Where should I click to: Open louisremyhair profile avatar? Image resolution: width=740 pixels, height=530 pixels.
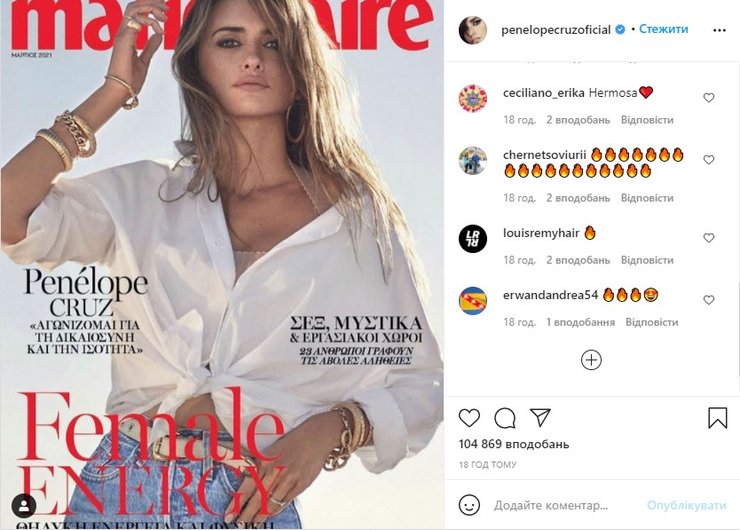pyautogui.click(x=472, y=239)
